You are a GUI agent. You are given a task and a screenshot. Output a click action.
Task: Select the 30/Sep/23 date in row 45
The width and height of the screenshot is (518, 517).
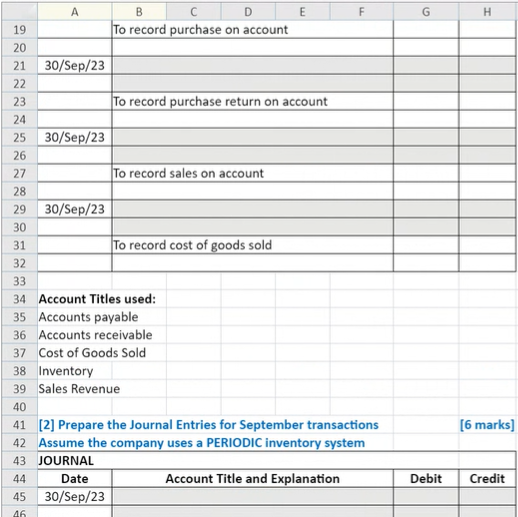[75, 497]
